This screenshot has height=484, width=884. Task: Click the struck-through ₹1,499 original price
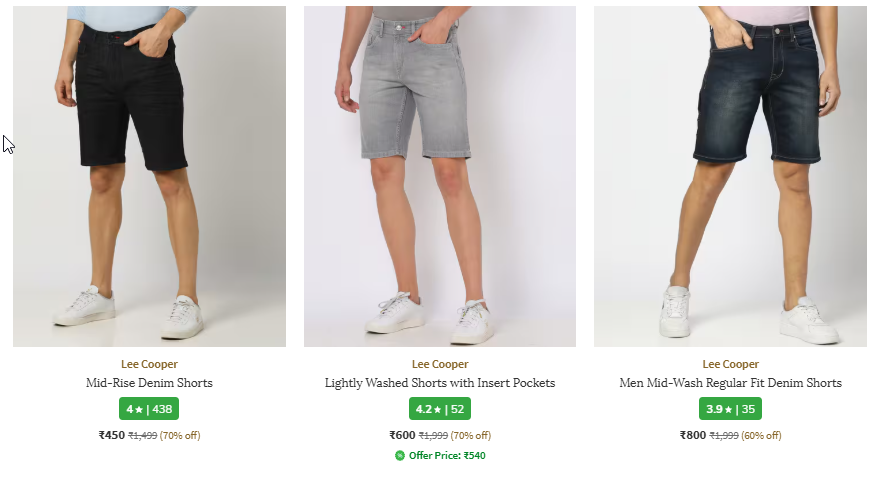tap(142, 436)
